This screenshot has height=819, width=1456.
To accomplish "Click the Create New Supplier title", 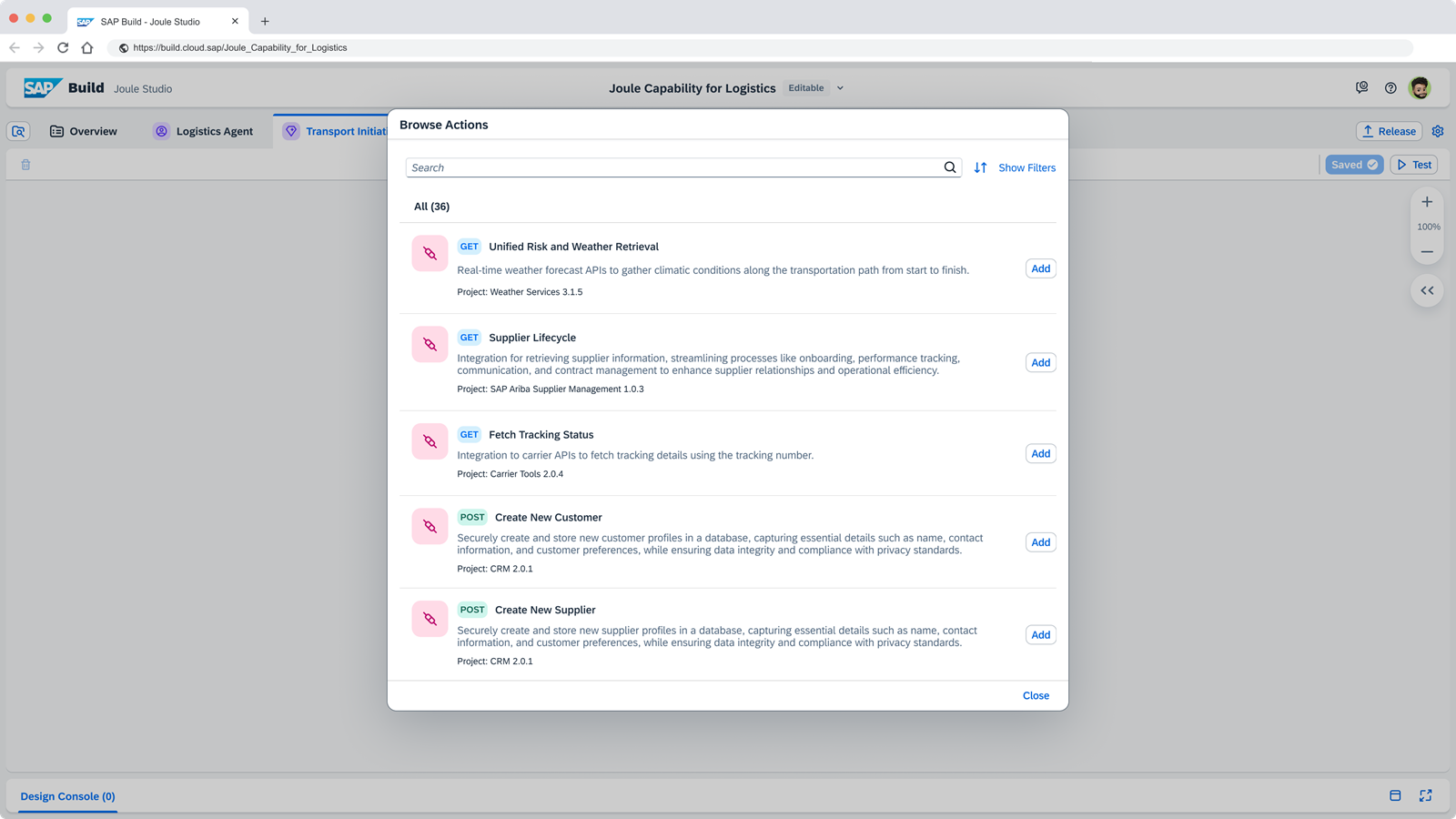I will click(x=545, y=611).
